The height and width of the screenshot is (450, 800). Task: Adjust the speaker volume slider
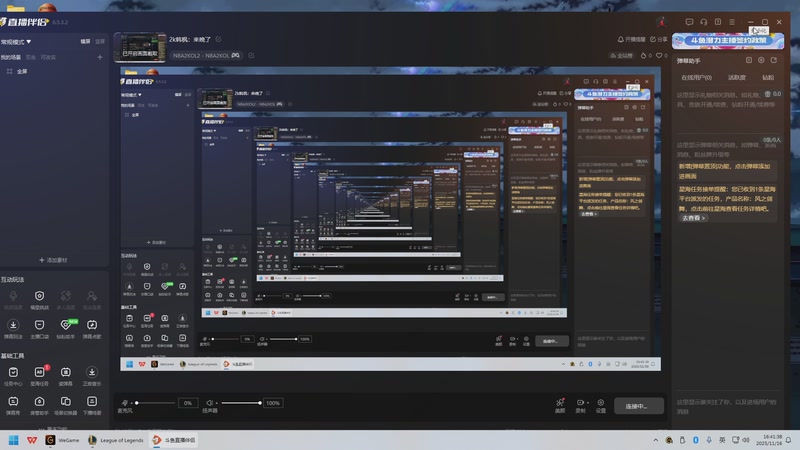[241, 403]
